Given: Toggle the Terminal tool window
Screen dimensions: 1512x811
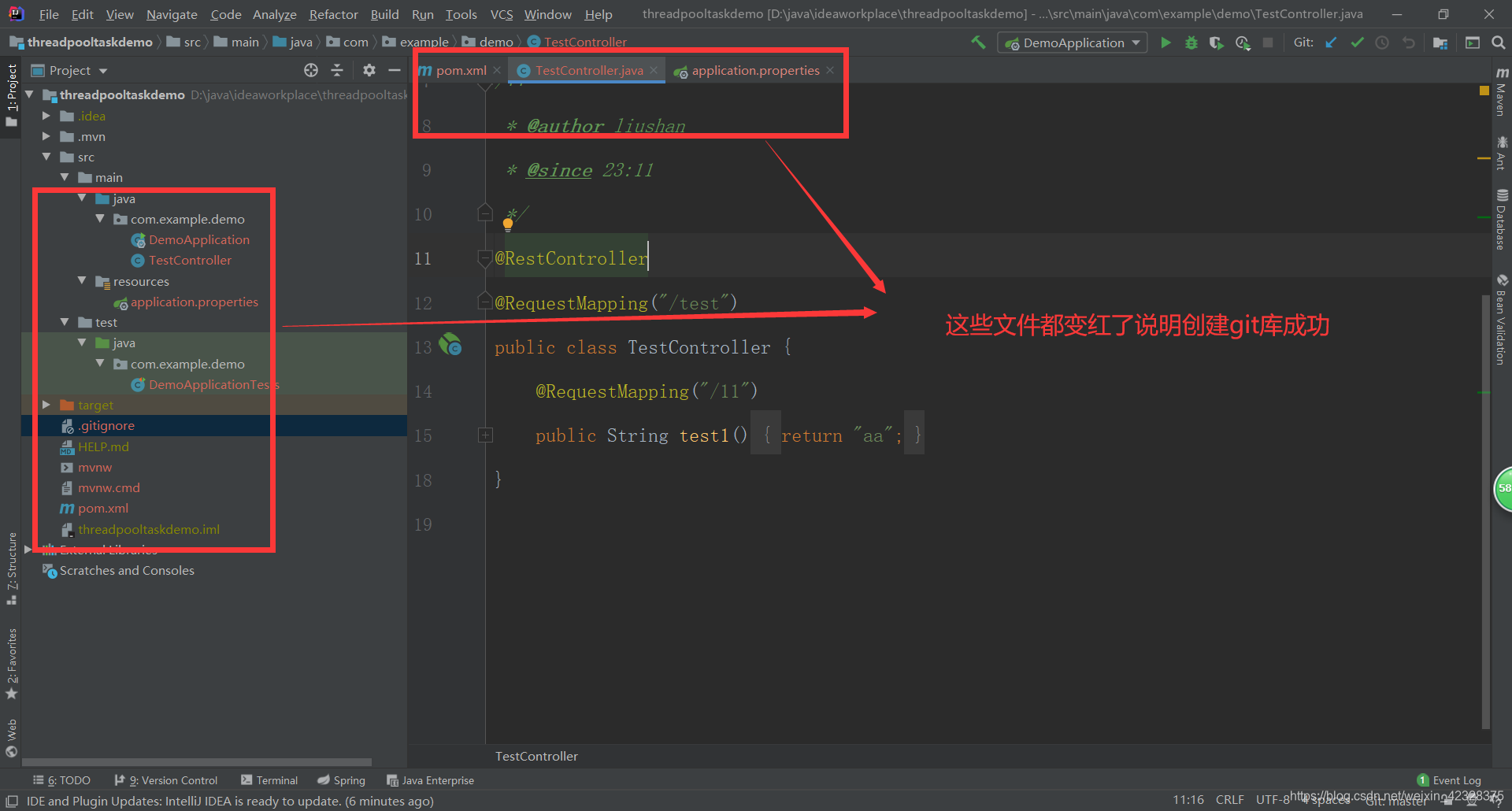Looking at the screenshot, I should (269, 780).
